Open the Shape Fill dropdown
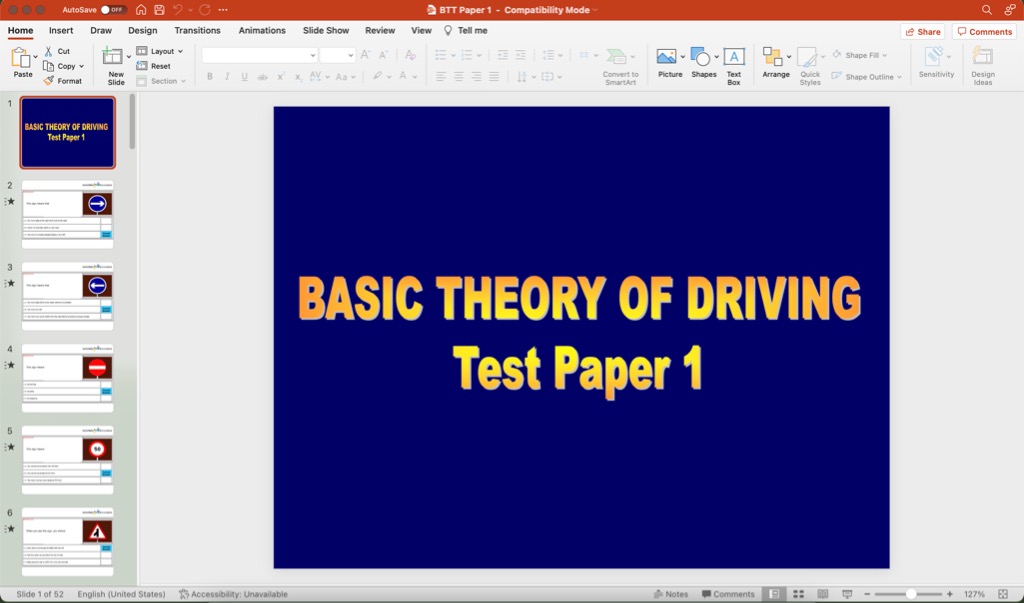1024x603 pixels. tap(862, 55)
